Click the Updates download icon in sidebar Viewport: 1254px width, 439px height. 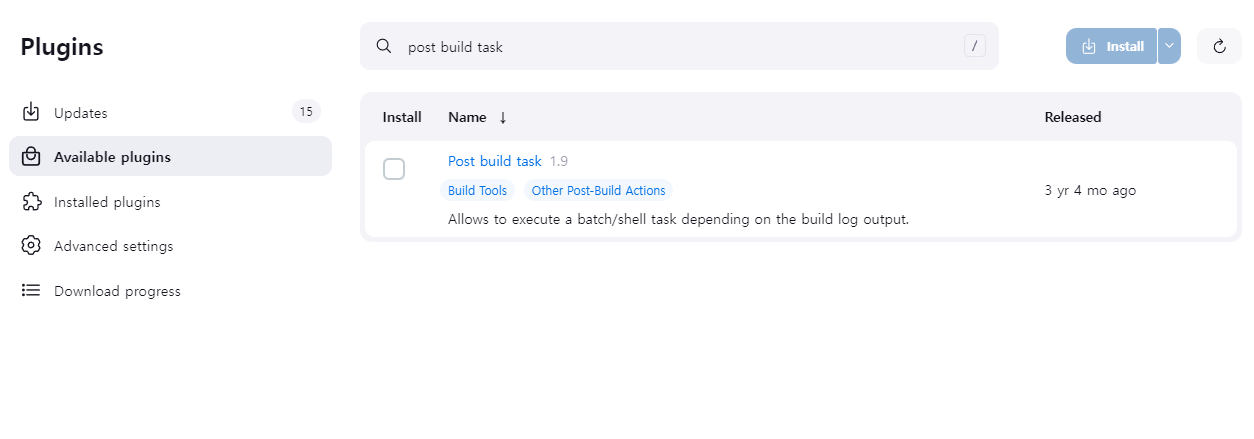31,112
